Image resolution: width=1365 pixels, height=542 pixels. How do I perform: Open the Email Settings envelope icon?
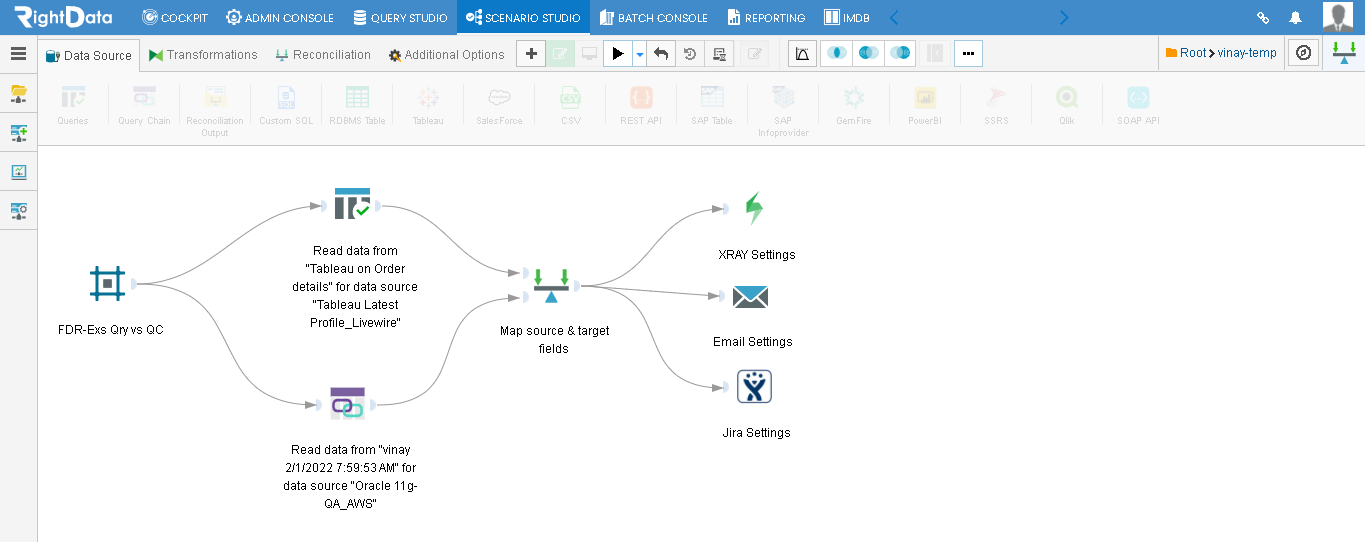[750, 297]
